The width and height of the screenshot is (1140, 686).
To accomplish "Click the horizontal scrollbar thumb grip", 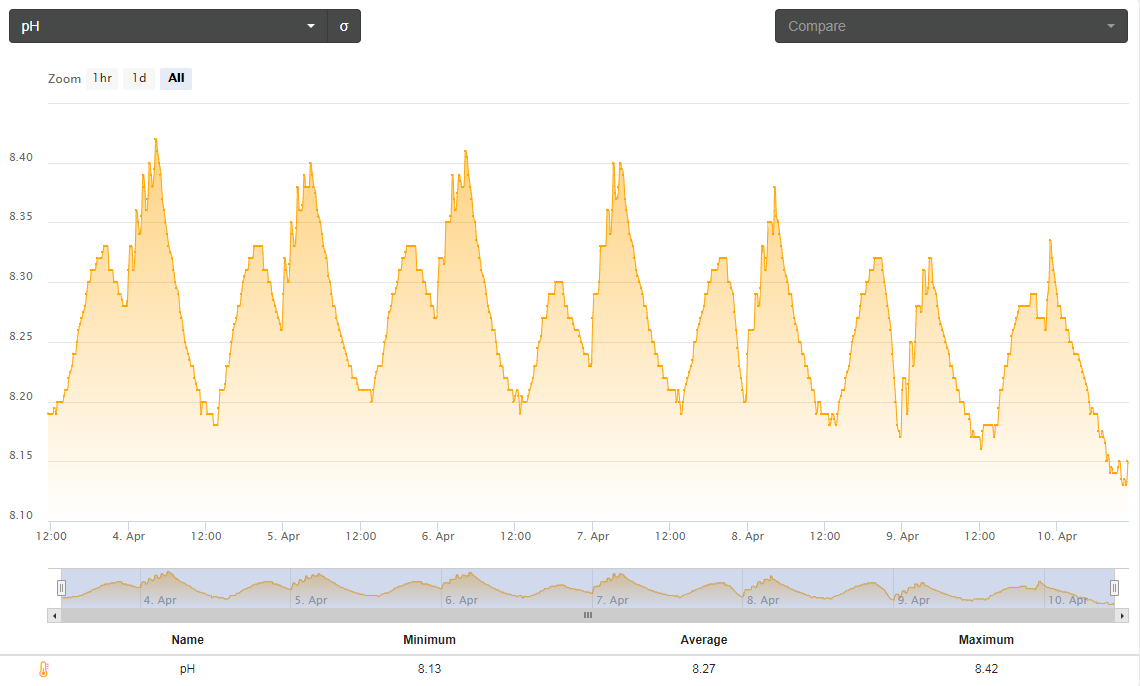I will [x=588, y=616].
